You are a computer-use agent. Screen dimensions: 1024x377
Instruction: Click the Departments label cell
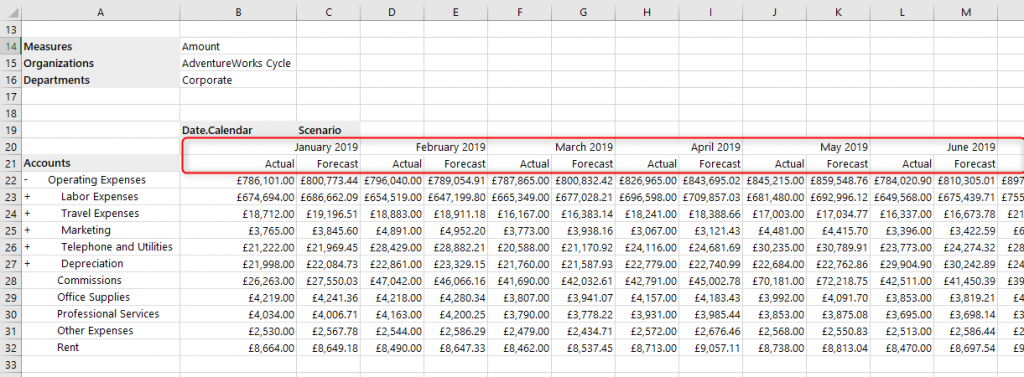[x=101, y=80]
